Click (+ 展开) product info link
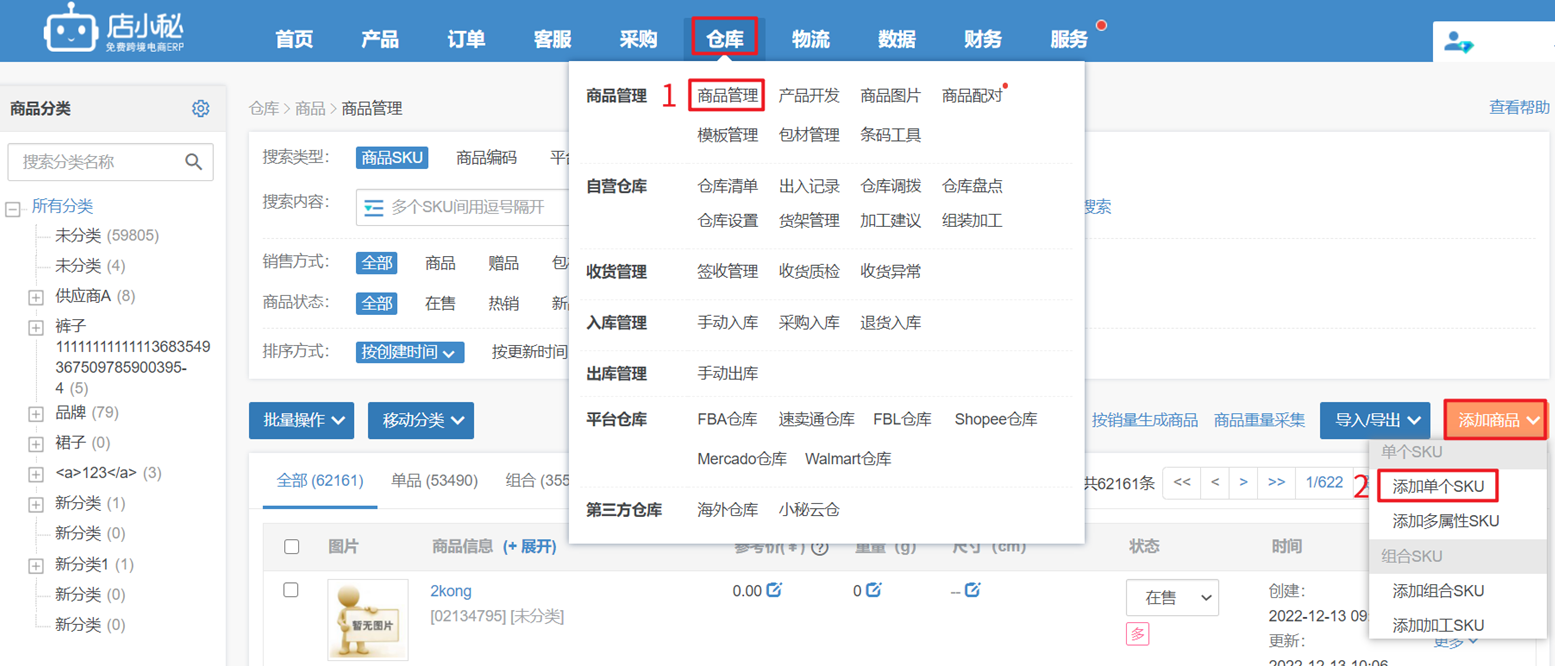The image size is (1555, 666). [x=529, y=547]
